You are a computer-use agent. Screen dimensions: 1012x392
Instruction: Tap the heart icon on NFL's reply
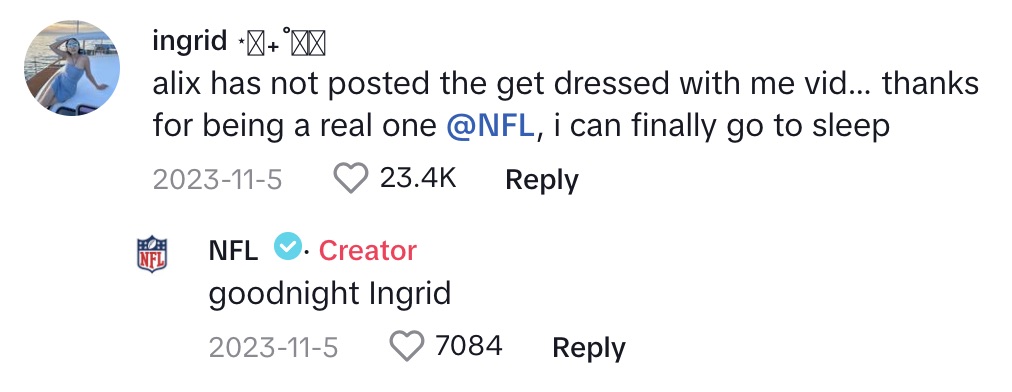[407, 347]
